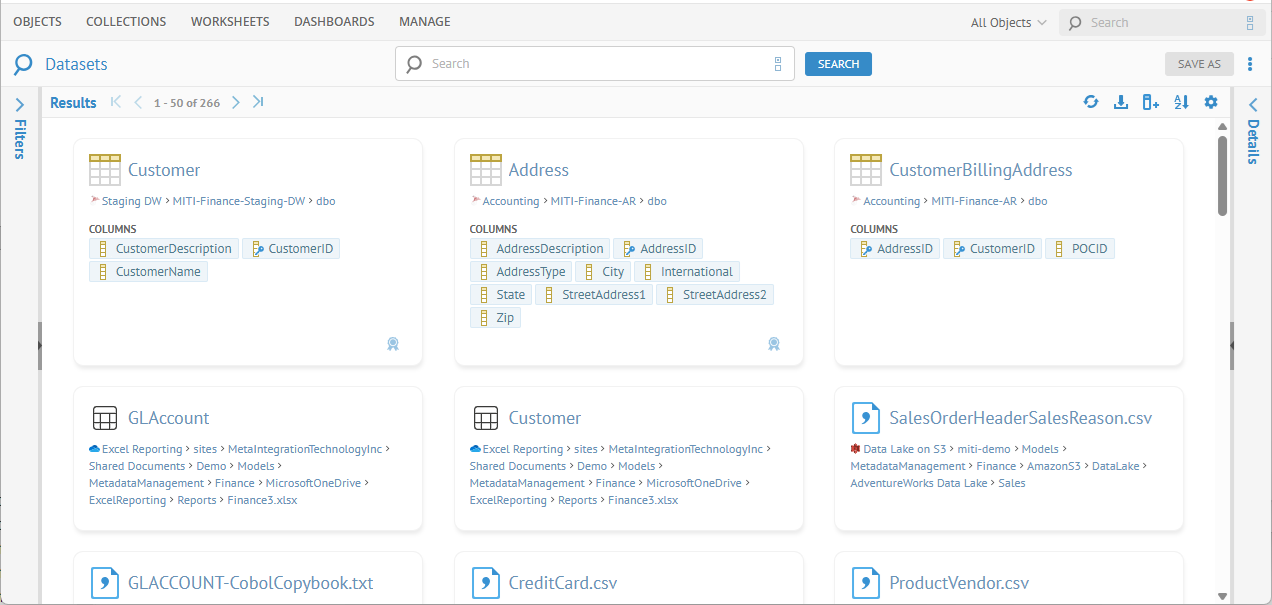Refresh the dataset results list

click(1091, 102)
